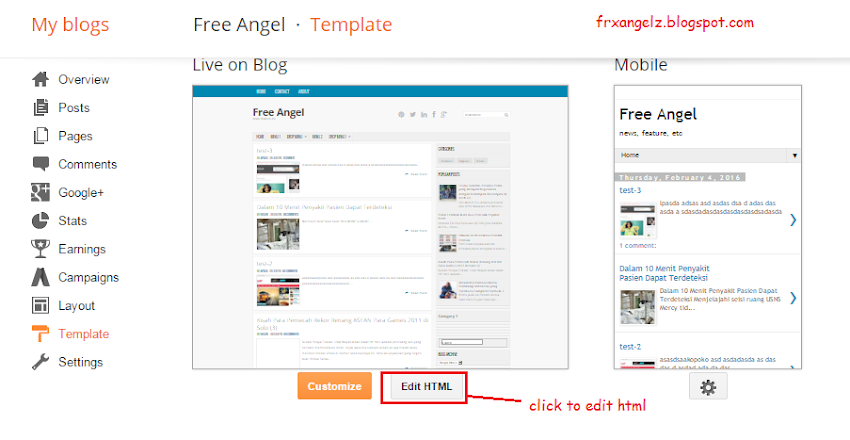Click the Google+ icon in sidebar
850x440 pixels.
click(40, 192)
